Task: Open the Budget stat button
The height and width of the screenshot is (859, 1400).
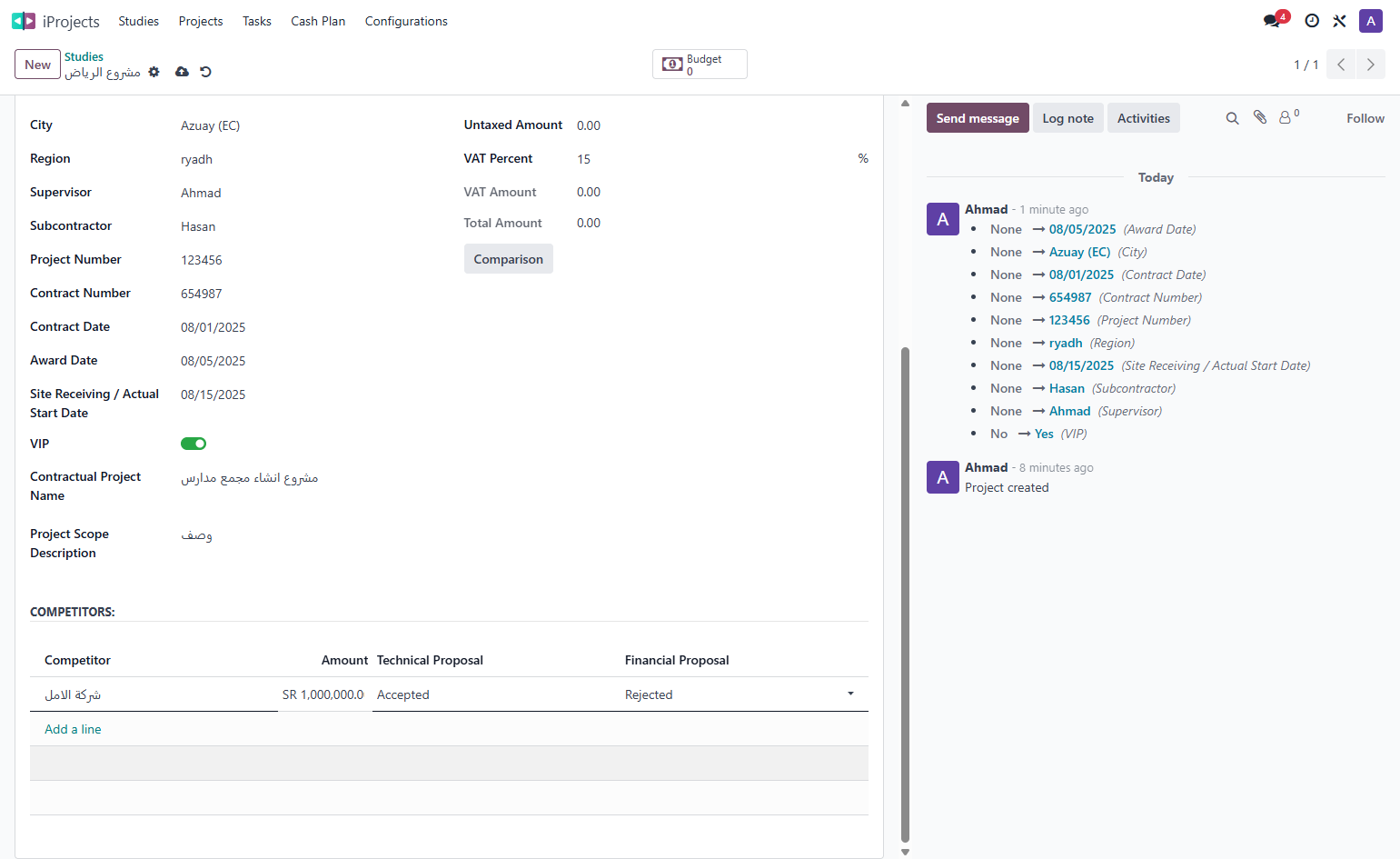Action: [x=700, y=65]
